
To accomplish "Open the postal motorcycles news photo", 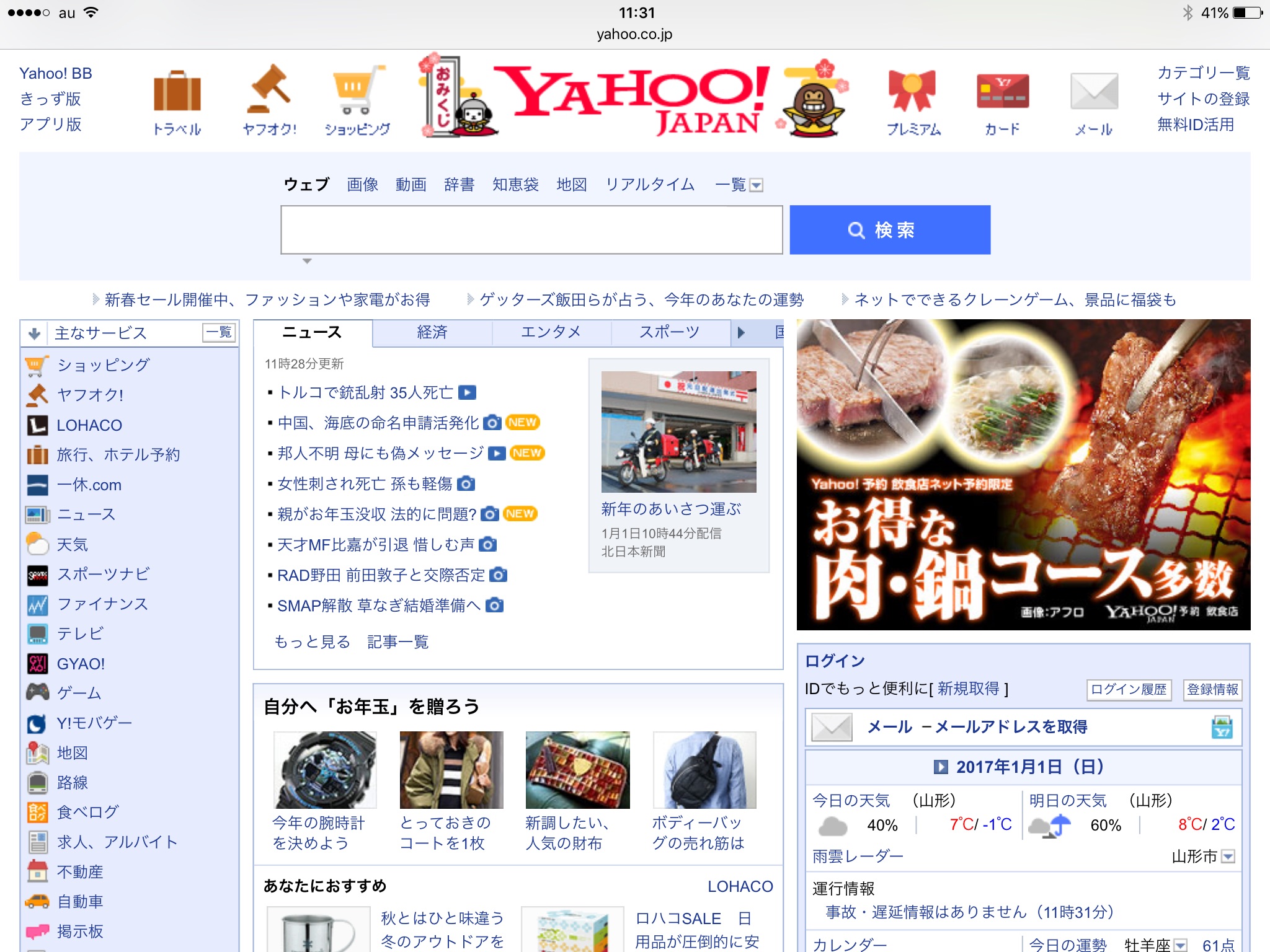I will click(x=679, y=432).
